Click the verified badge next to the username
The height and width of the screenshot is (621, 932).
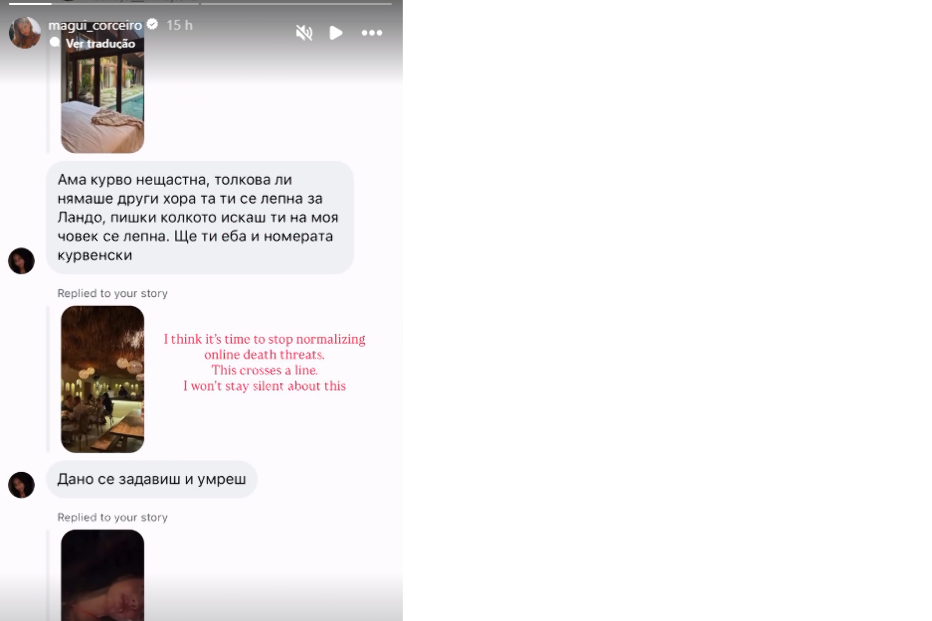tap(152, 24)
